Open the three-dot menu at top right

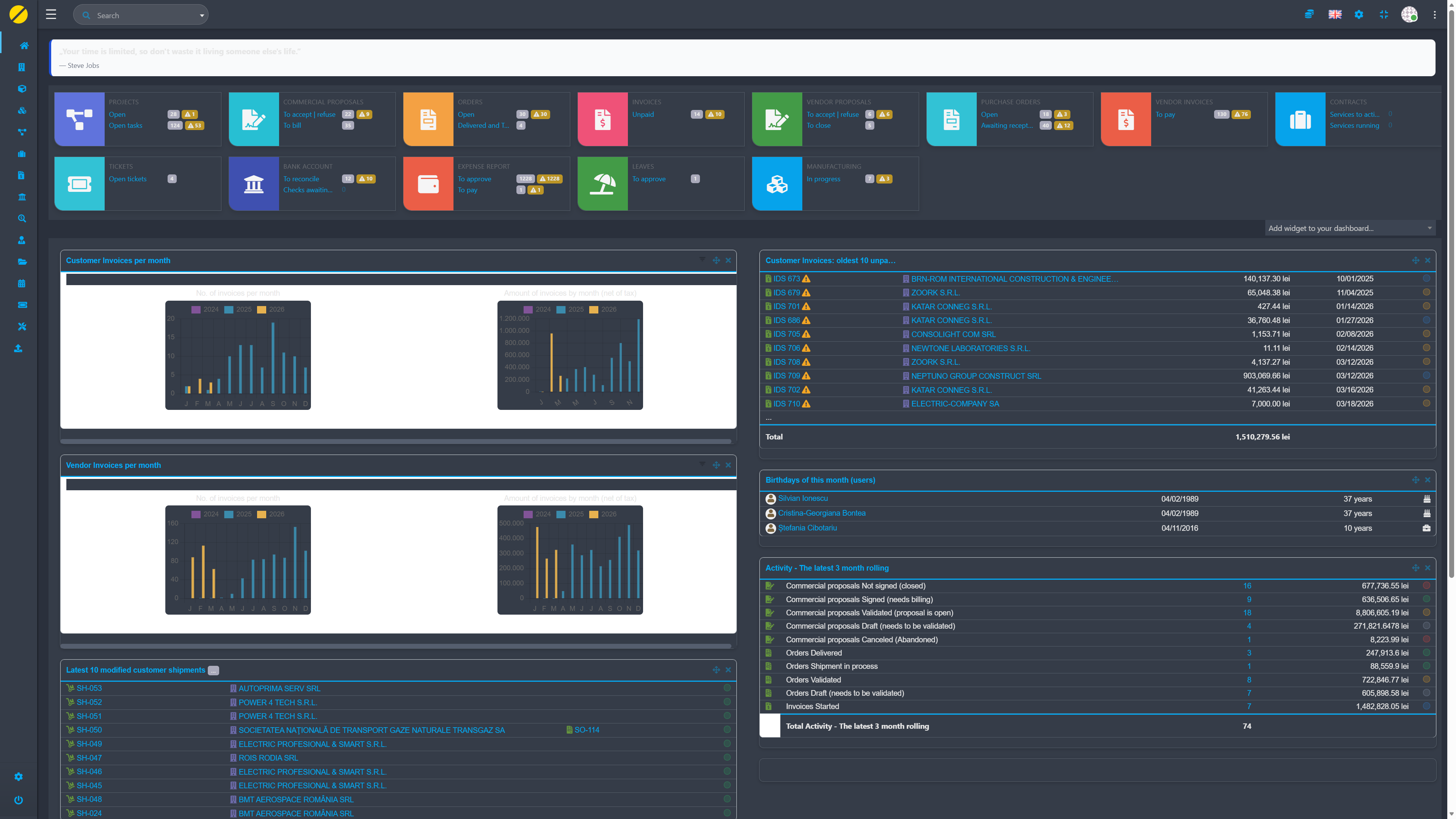pos(1434,15)
